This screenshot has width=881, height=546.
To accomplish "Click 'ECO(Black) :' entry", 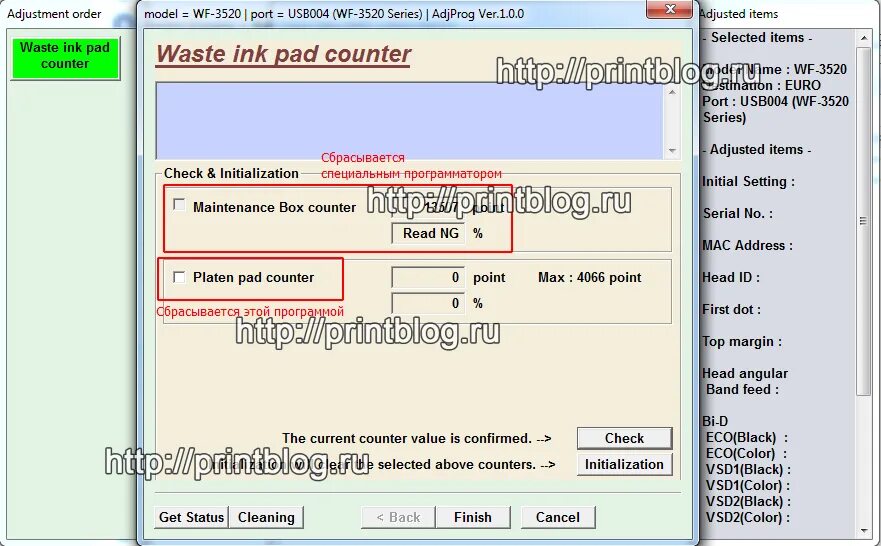I will 747,438.
